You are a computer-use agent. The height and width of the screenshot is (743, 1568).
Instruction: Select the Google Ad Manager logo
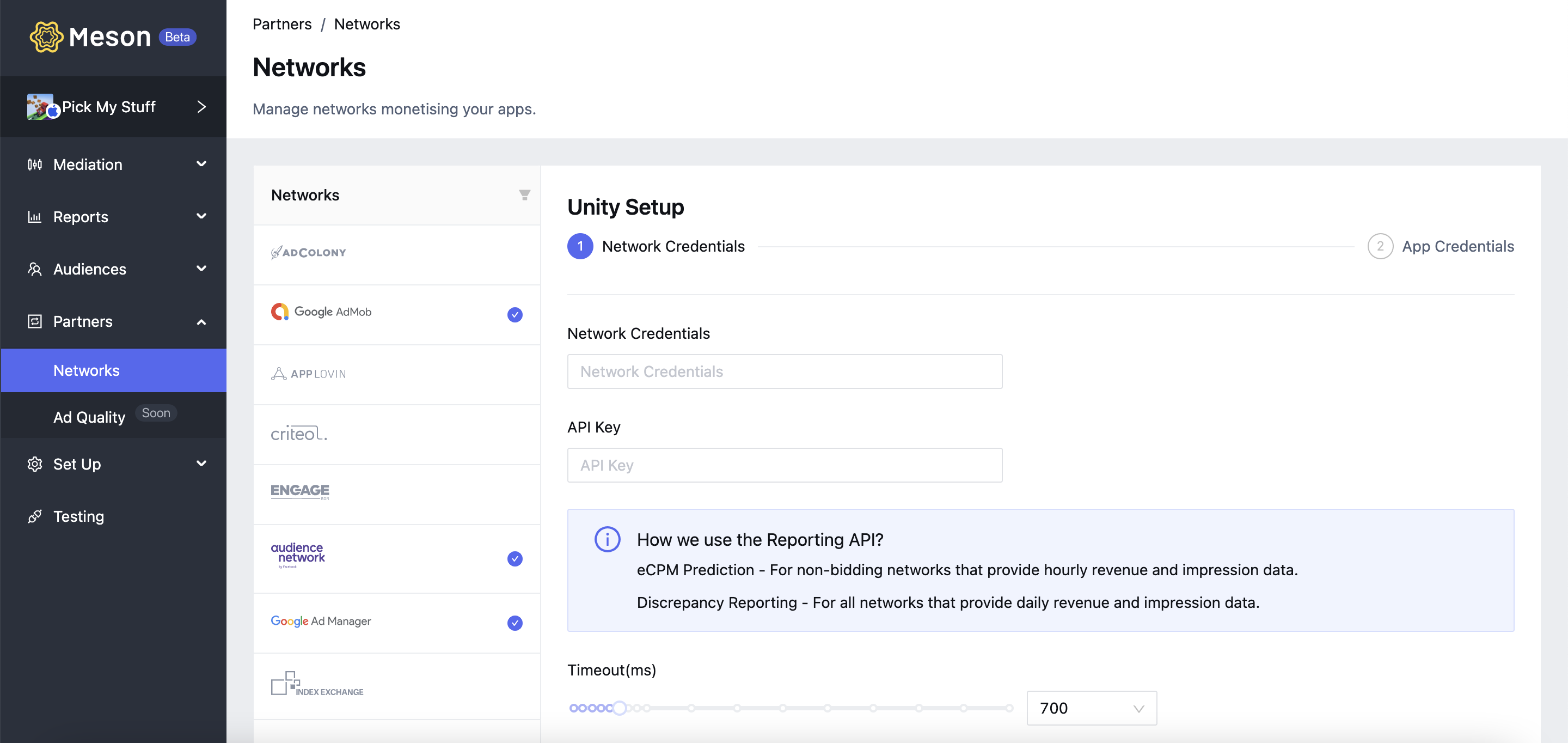click(x=321, y=621)
